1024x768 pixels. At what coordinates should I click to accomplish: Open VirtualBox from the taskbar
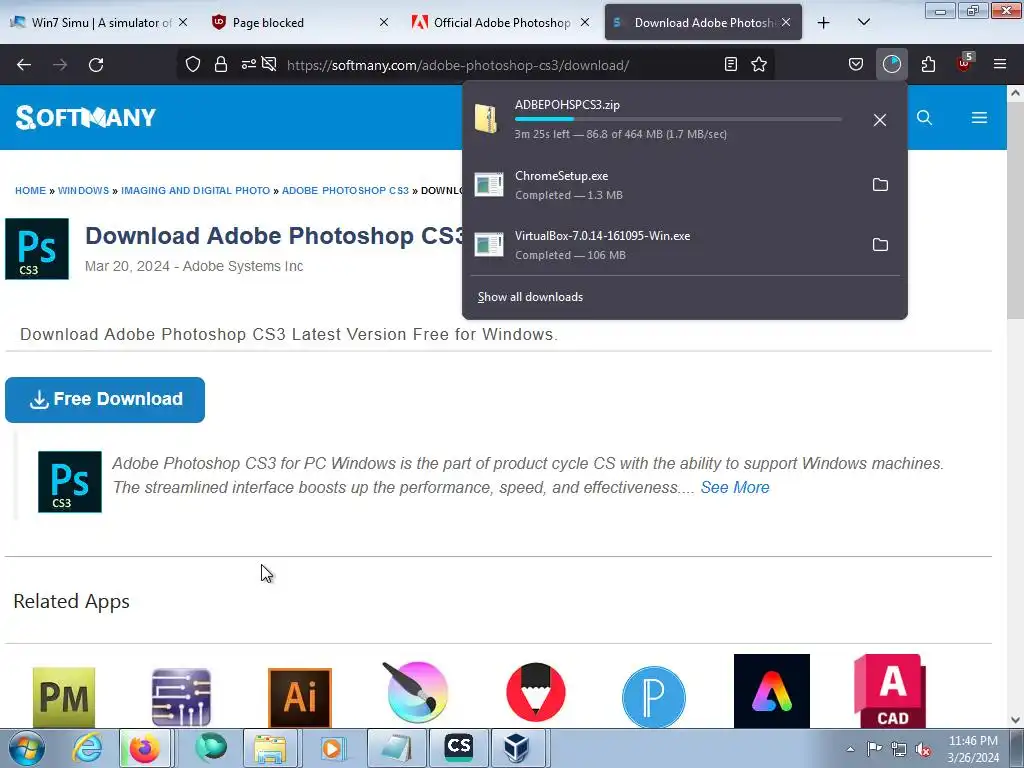coord(517,748)
